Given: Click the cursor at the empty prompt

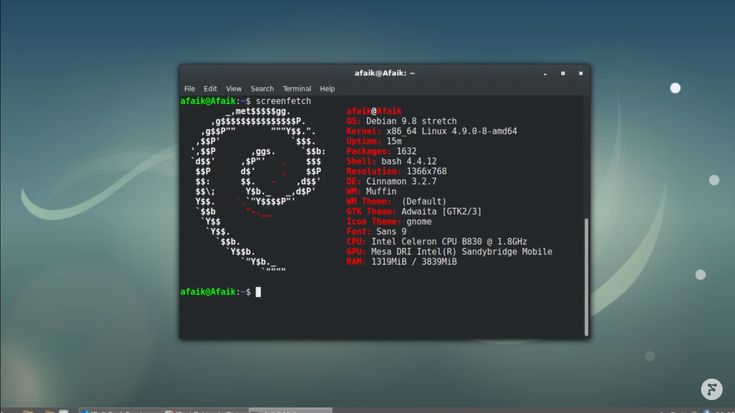Looking at the screenshot, I should (258, 292).
